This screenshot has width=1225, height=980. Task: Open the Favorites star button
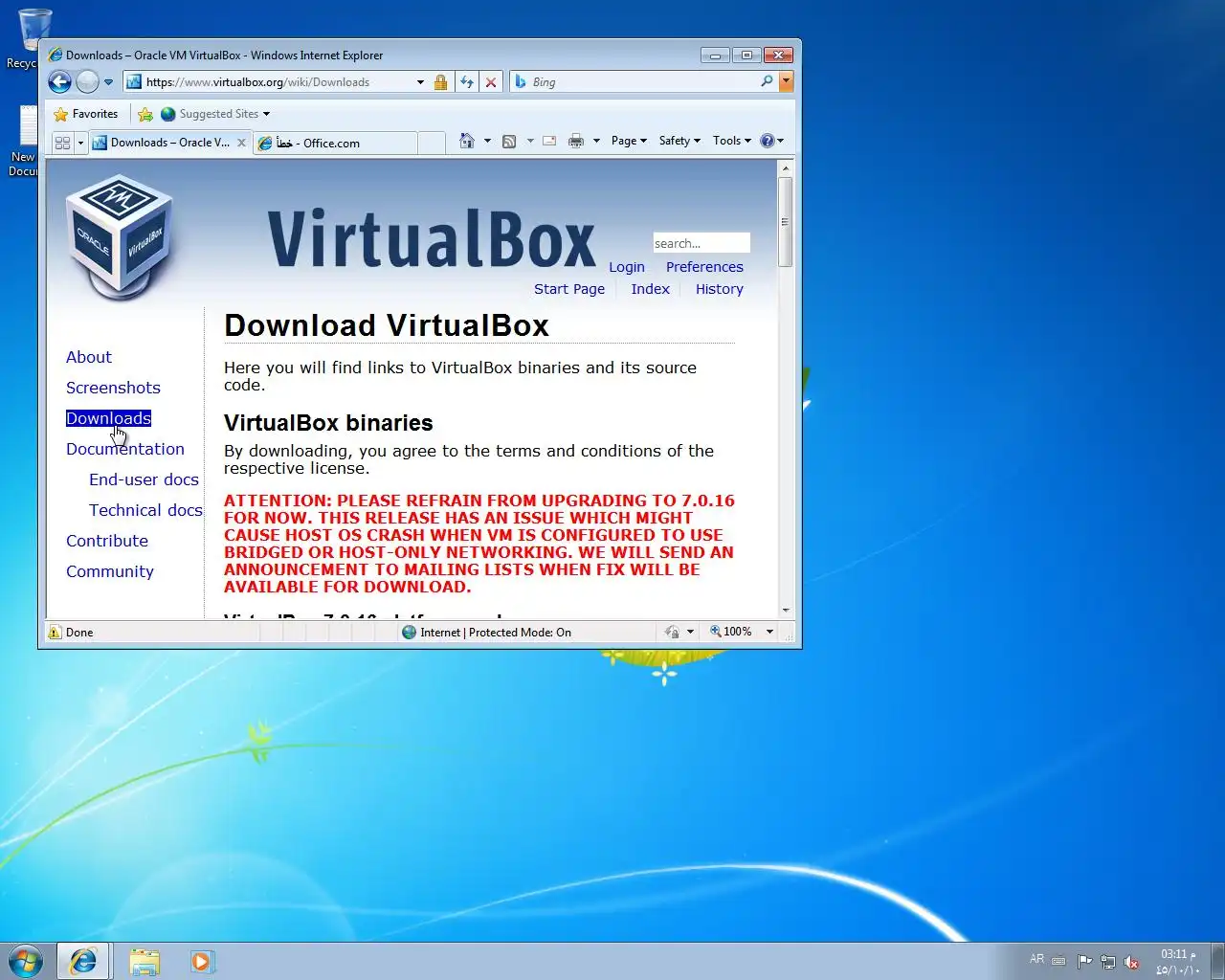pyautogui.click(x=86, y=114)
